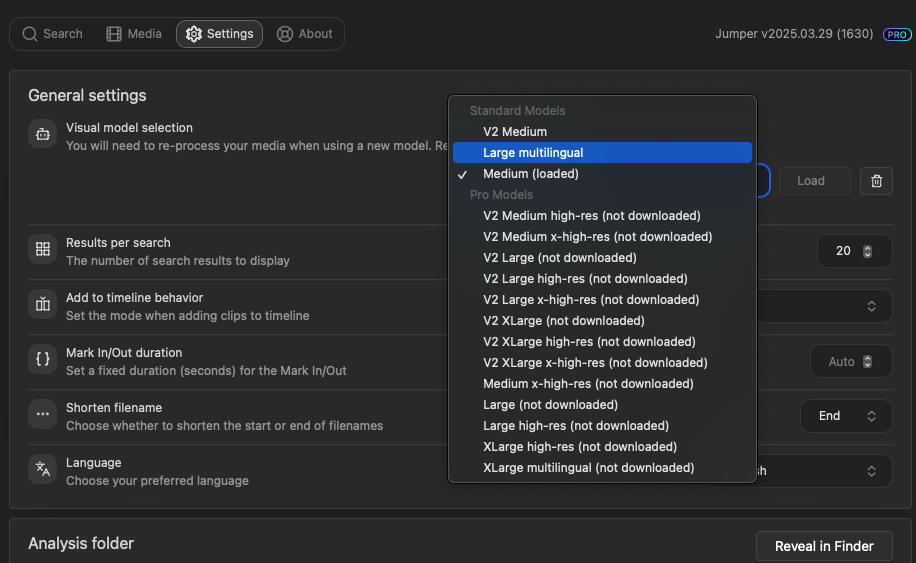Choose Large multilingual from the model list
The height and width of the screenshot is (563, 916).
click(x=533, y=153)
